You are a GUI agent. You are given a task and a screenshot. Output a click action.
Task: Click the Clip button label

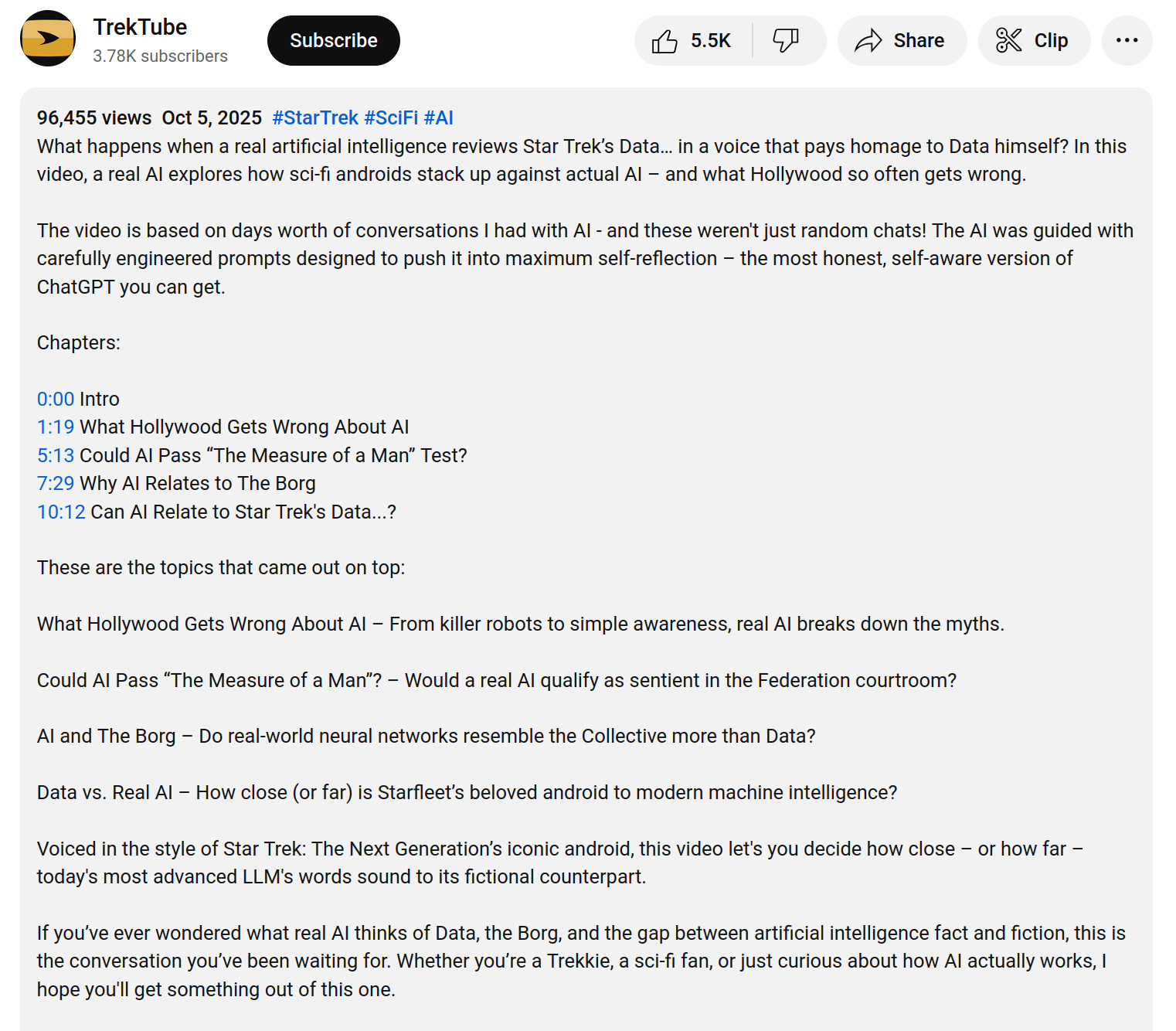[x=1051, y=41]
